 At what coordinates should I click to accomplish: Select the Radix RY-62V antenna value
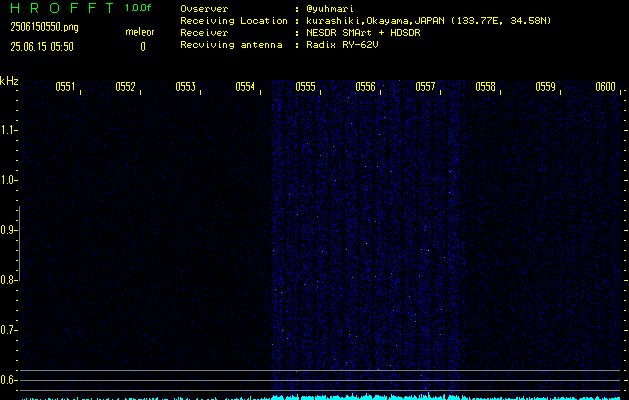[342, 45]
